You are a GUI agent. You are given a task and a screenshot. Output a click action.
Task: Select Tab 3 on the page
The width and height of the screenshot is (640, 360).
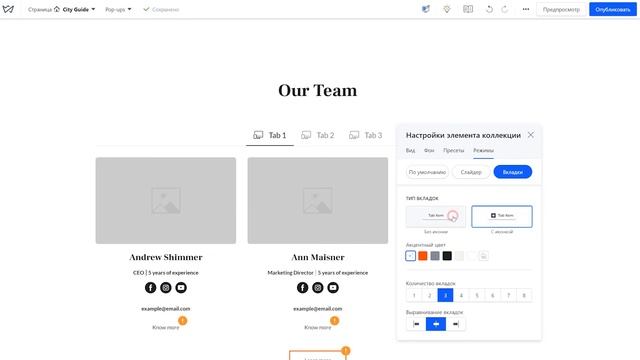pyautogui.click(x=365, y=135)
